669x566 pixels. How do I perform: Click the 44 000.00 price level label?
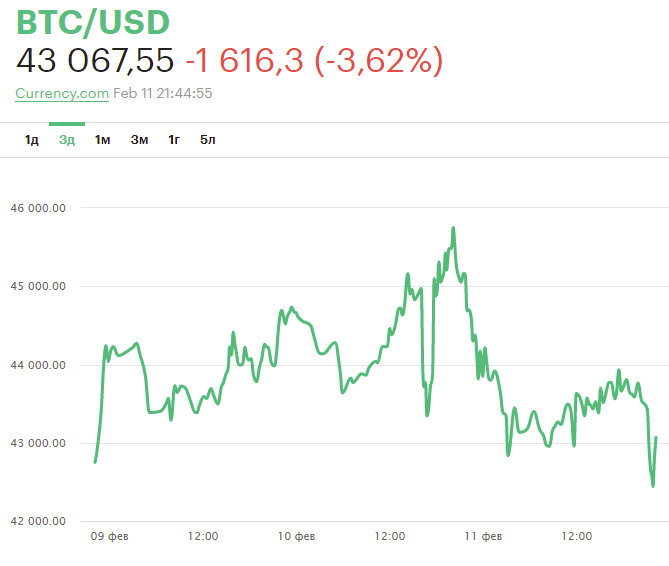pos(38,365)
